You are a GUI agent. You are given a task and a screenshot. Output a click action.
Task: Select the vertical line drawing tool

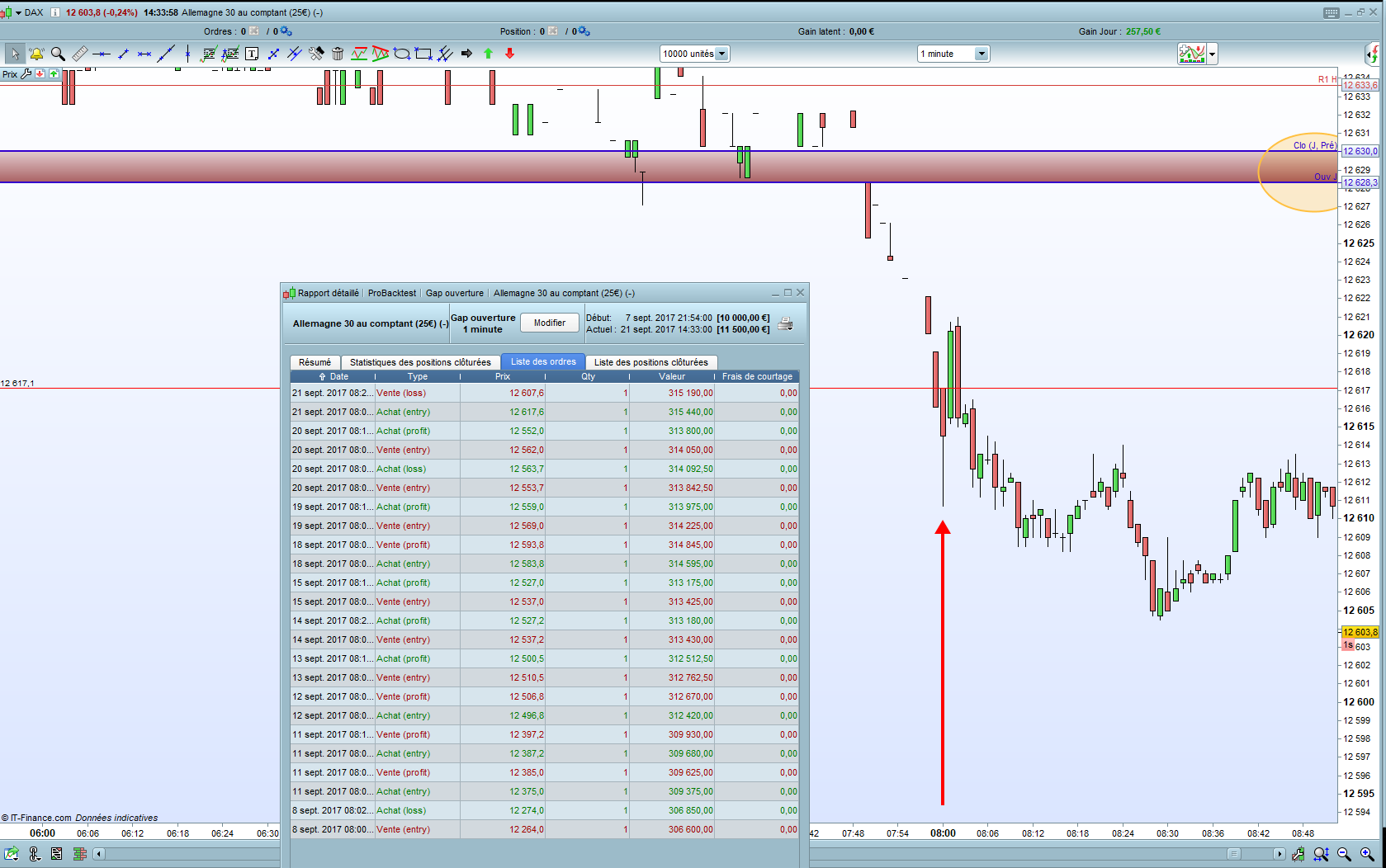point(187,54)
